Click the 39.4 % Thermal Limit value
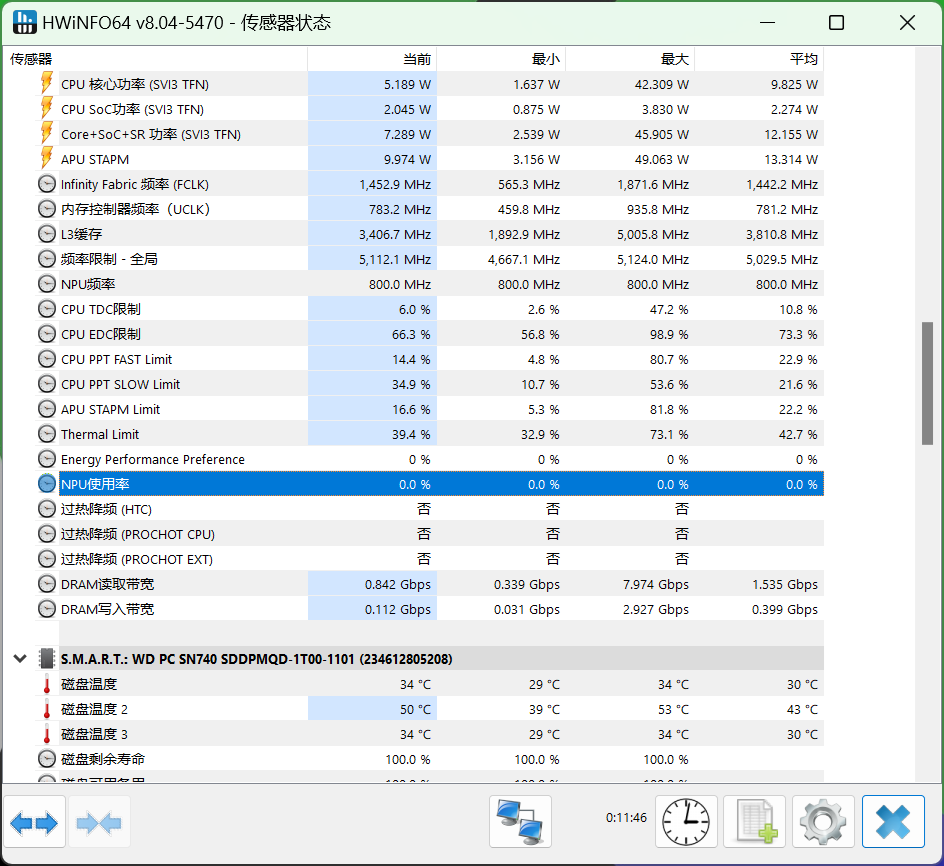944x866 pixels. [x=411, y=434]
